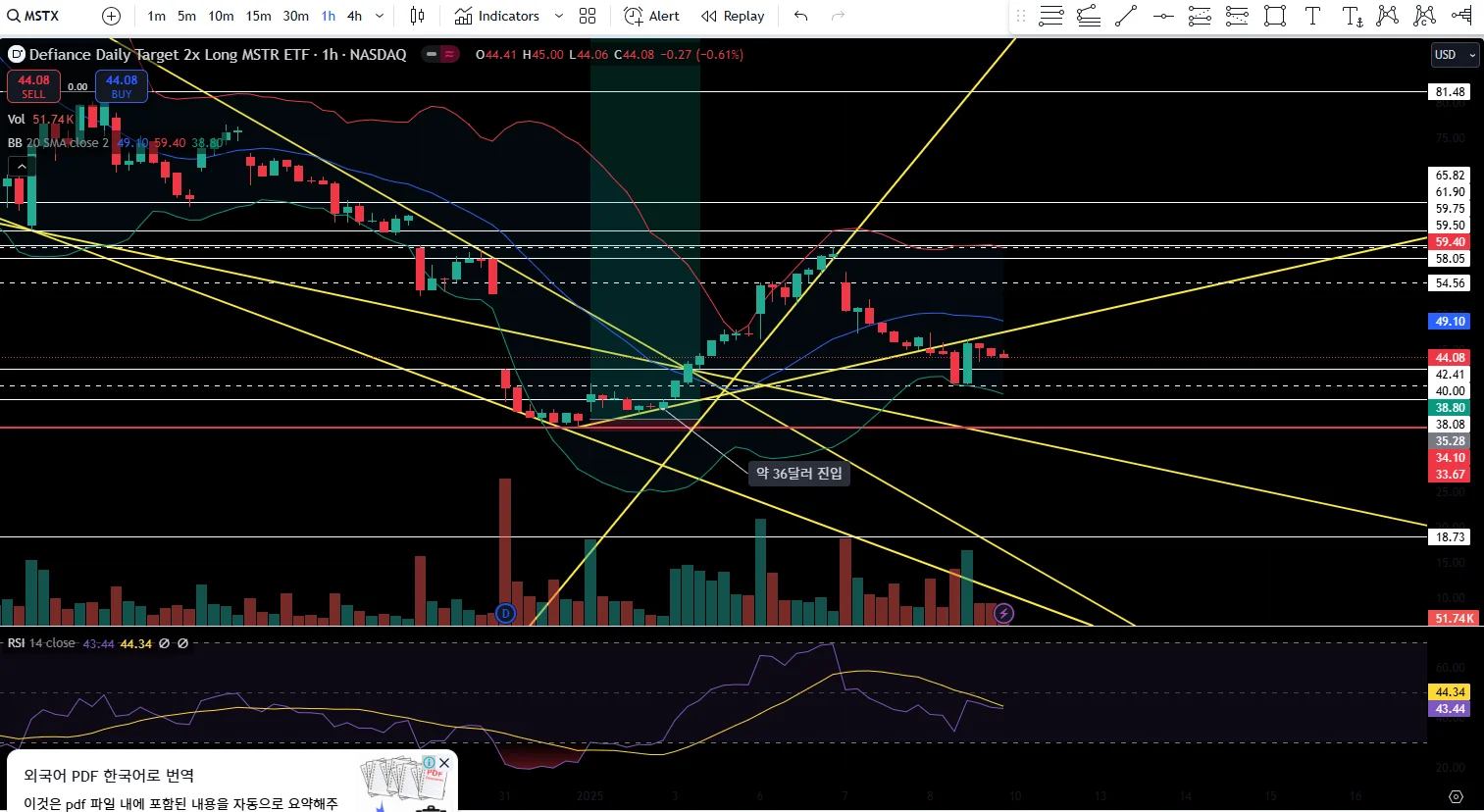Click the 81.48 price level label
Screen dimensions: 1484x812
1451,92
